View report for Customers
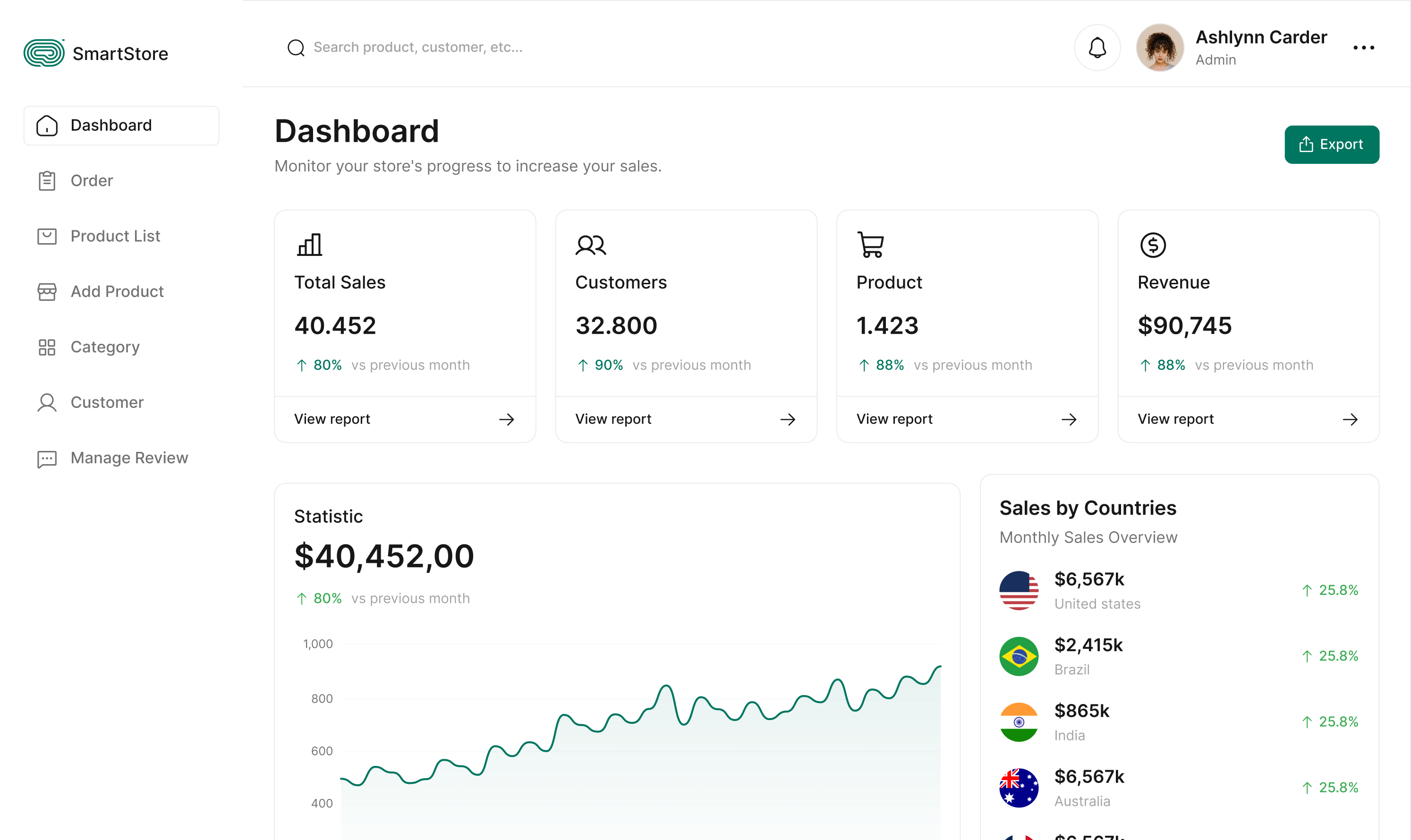Image resolution: width=1411 pixels, height=840 pixels. tap(686, 419)
